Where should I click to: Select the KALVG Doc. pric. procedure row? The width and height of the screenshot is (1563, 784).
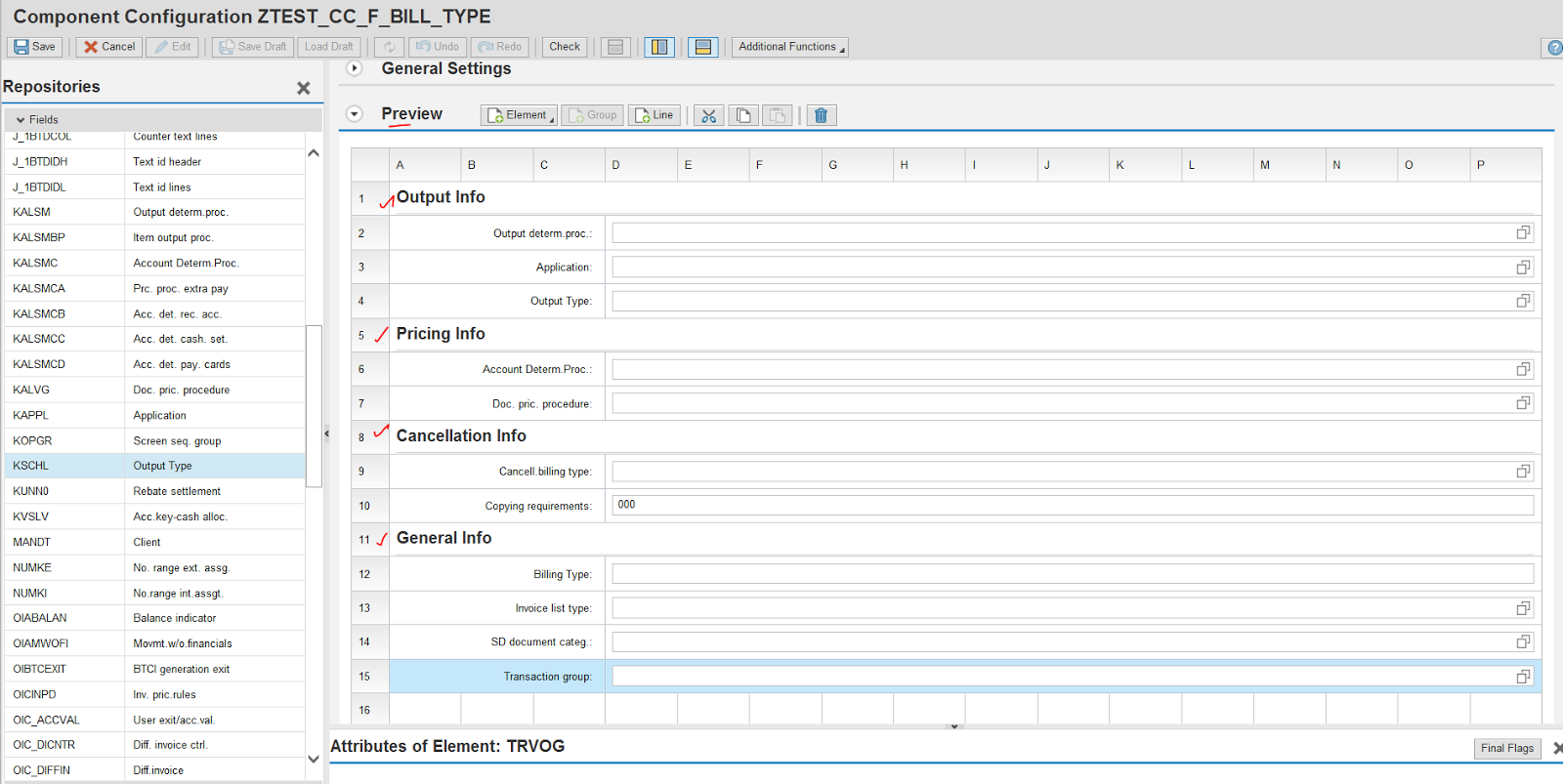point(155,390)
